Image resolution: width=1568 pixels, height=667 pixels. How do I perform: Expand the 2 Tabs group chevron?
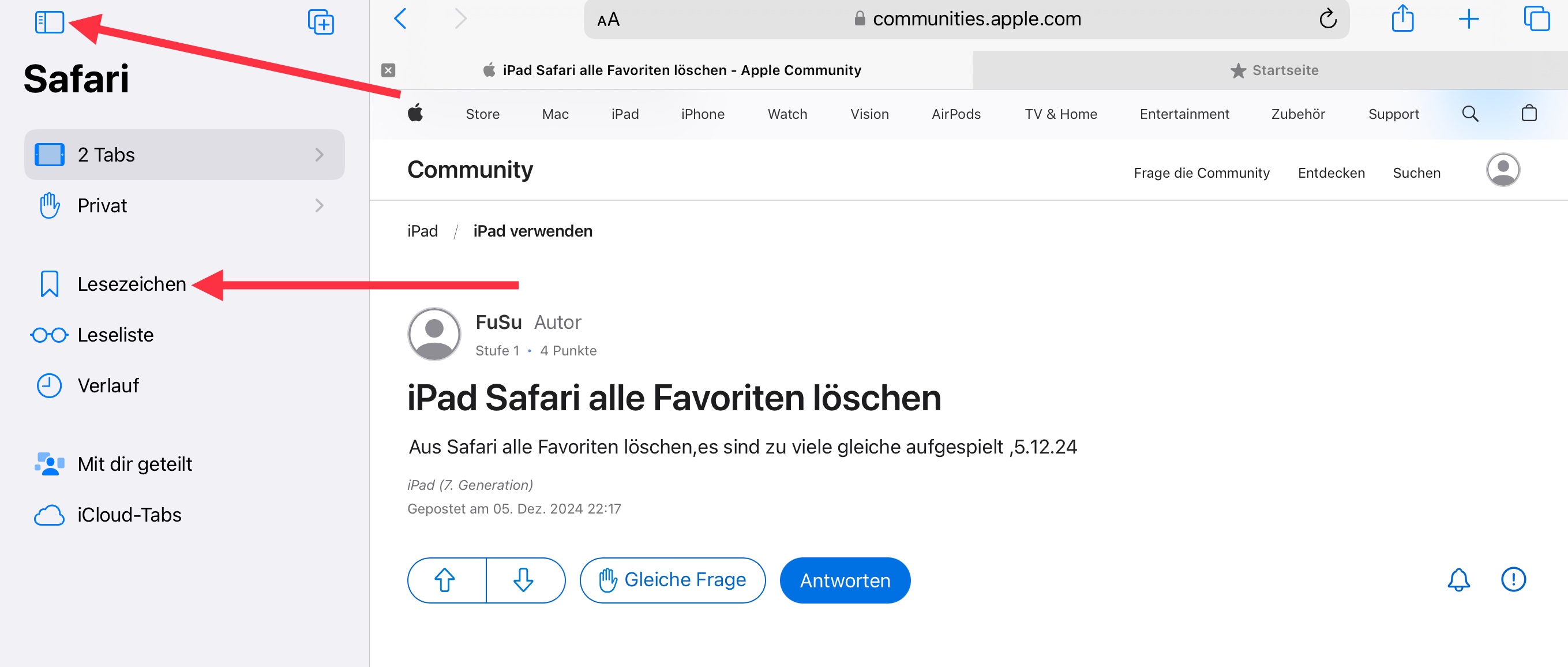pos(319,155)
